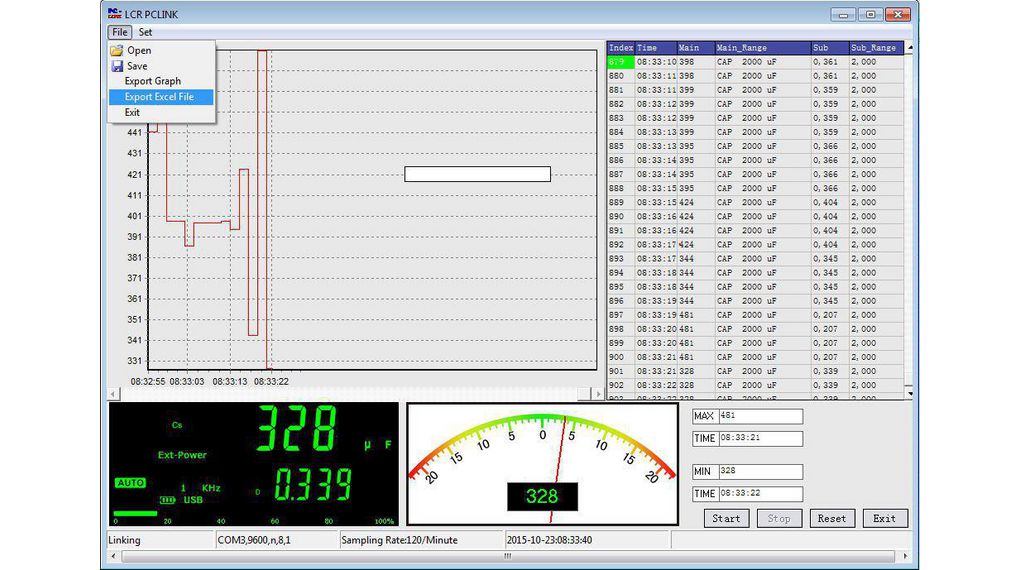
Task: Click the MIN value field showing 328
Action: pos(759,472)
